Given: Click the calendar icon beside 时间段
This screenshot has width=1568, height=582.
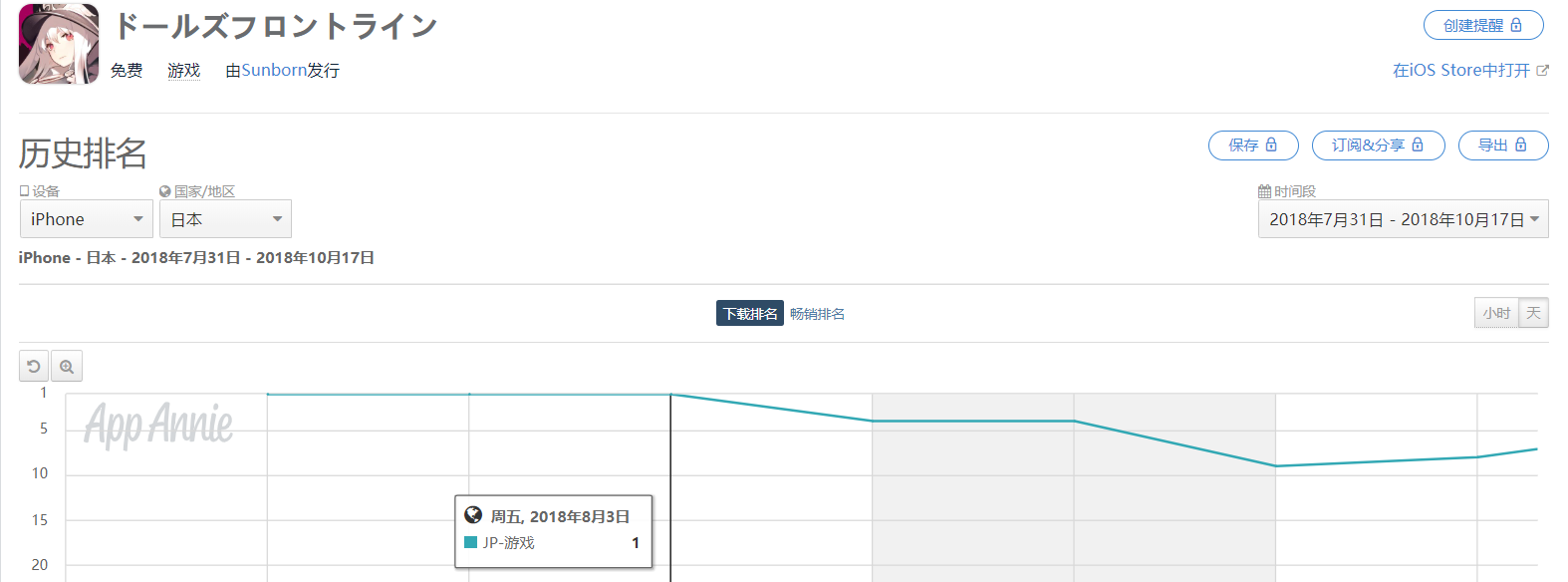Looking at the screenshot, I should point(1264,191).
